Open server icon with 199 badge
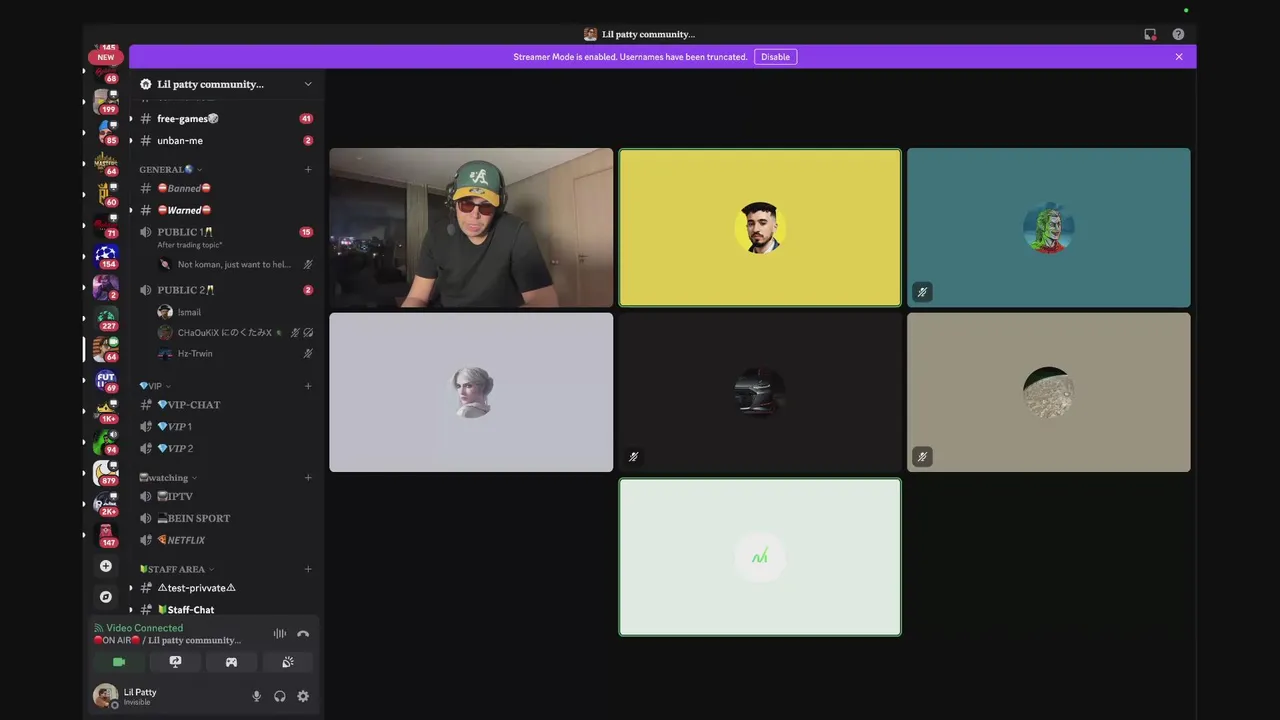 pos(106,101)
